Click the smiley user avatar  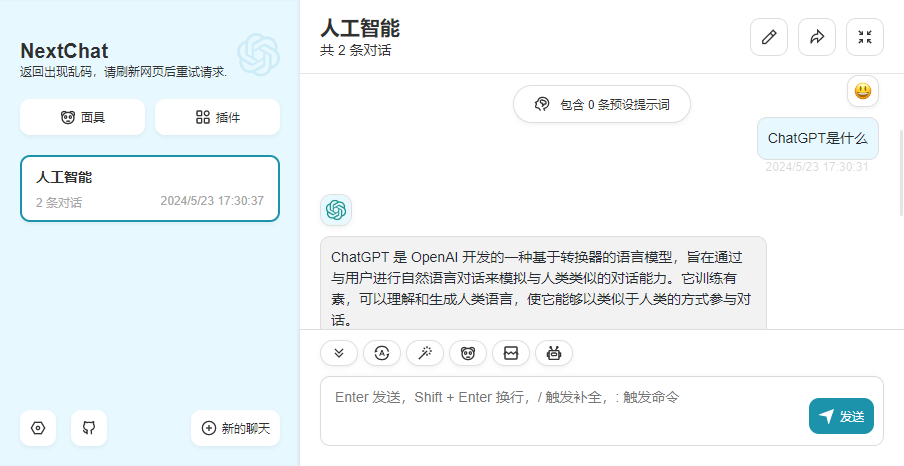pyautogui.click(x=863, y=91)
